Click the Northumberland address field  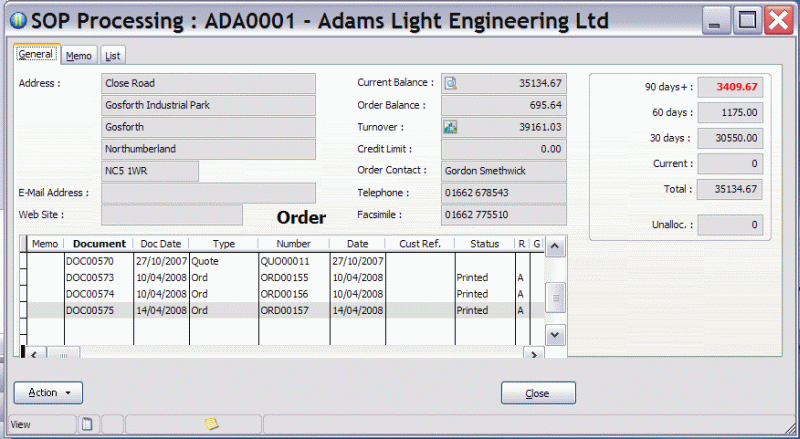coord(208,149)
